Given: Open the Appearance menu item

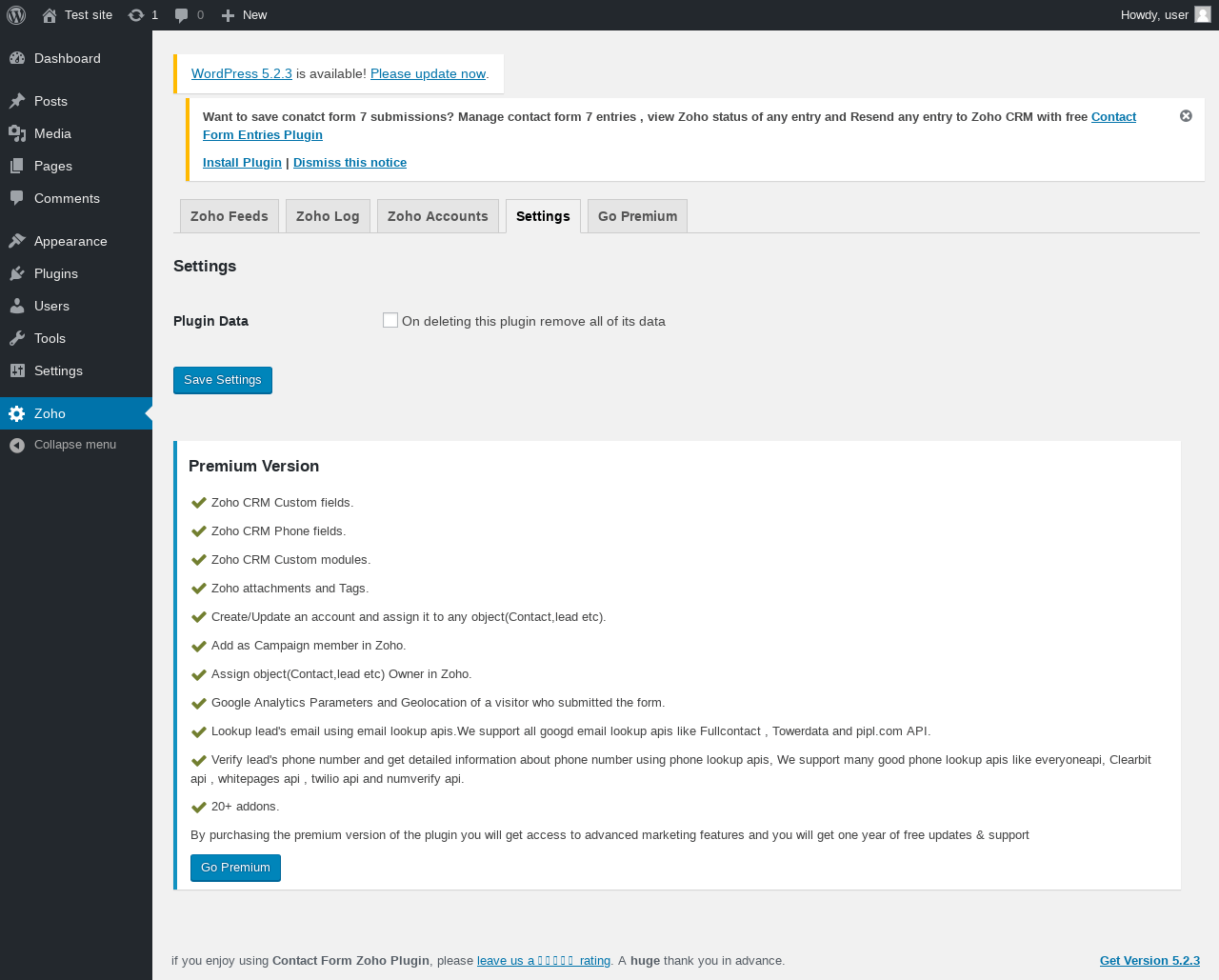Looking at the screenshot, I should [76, 241].
